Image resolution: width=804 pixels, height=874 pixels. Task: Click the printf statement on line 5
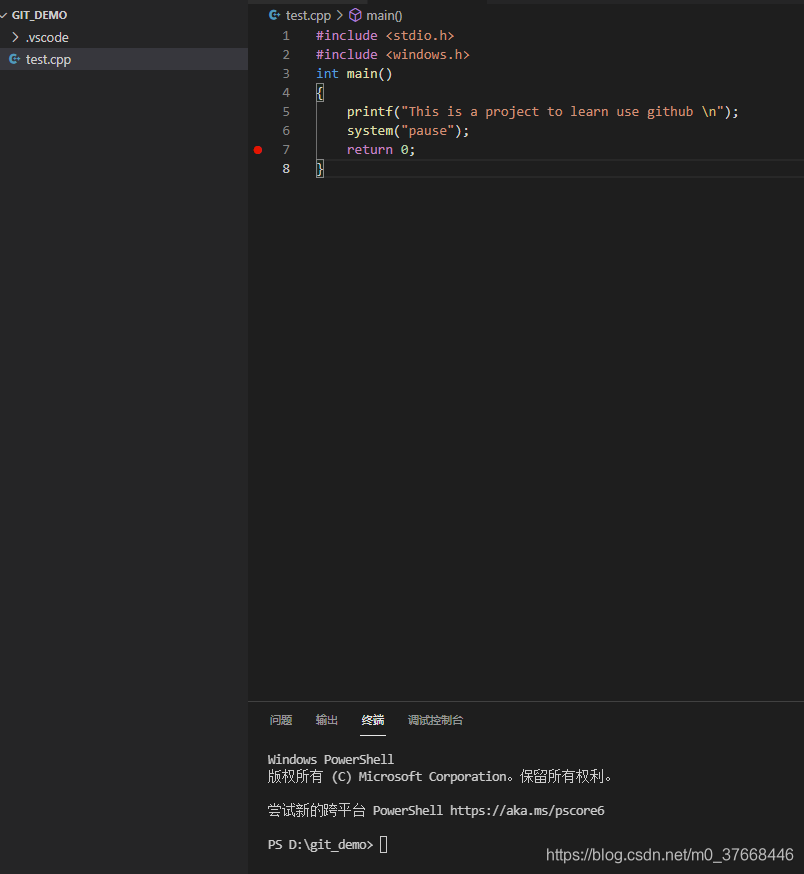click(x=543, y=111)
